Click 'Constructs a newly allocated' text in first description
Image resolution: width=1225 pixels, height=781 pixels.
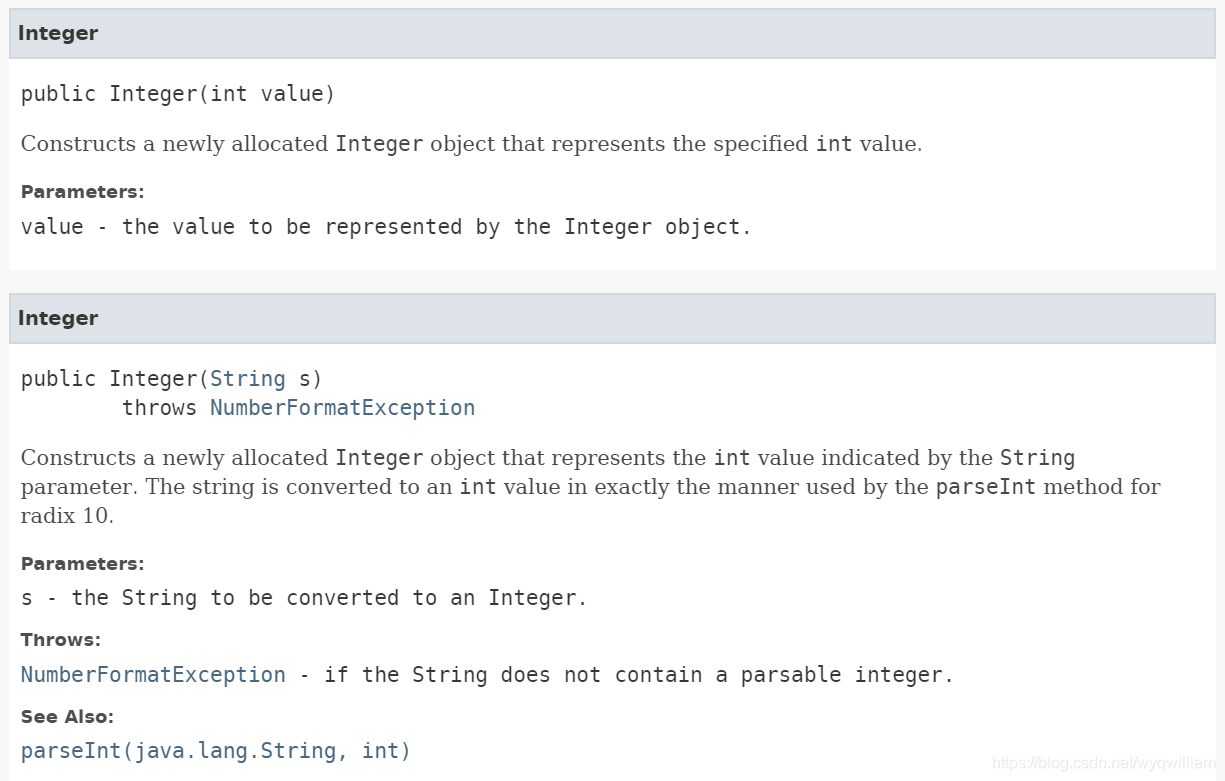tap(175, 144)
